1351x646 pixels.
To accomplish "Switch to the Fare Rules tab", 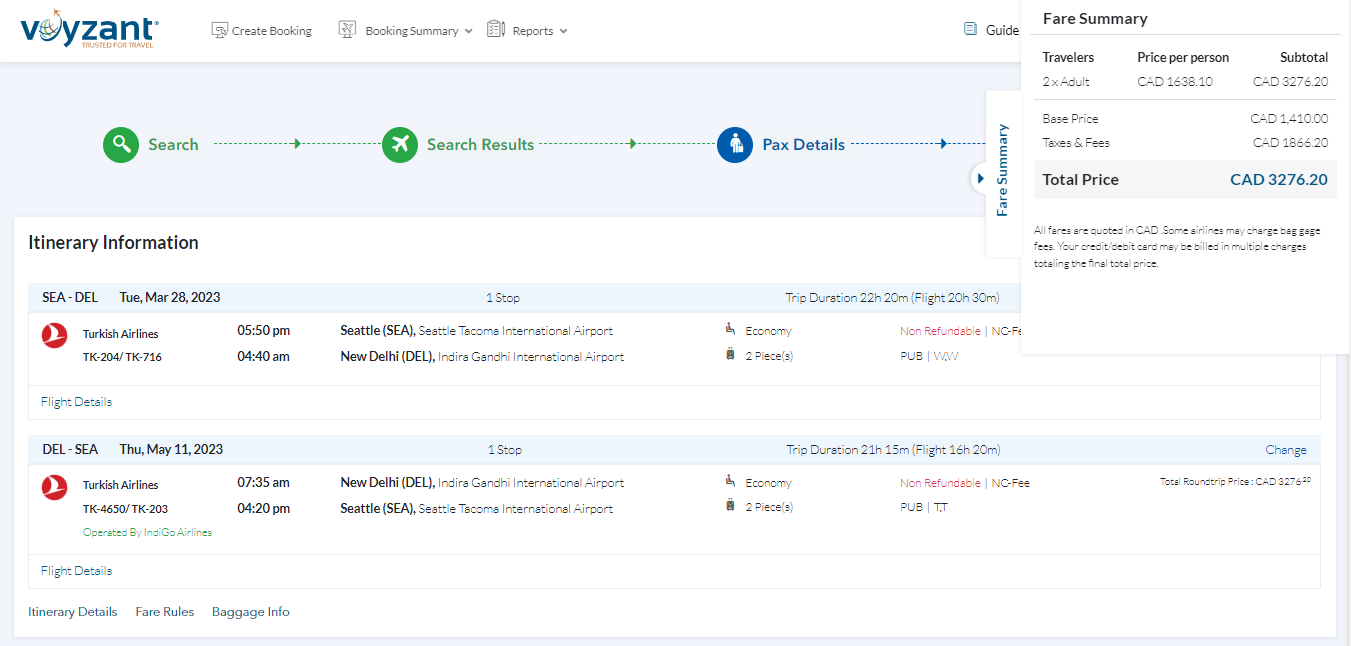I will pos(165,612).
